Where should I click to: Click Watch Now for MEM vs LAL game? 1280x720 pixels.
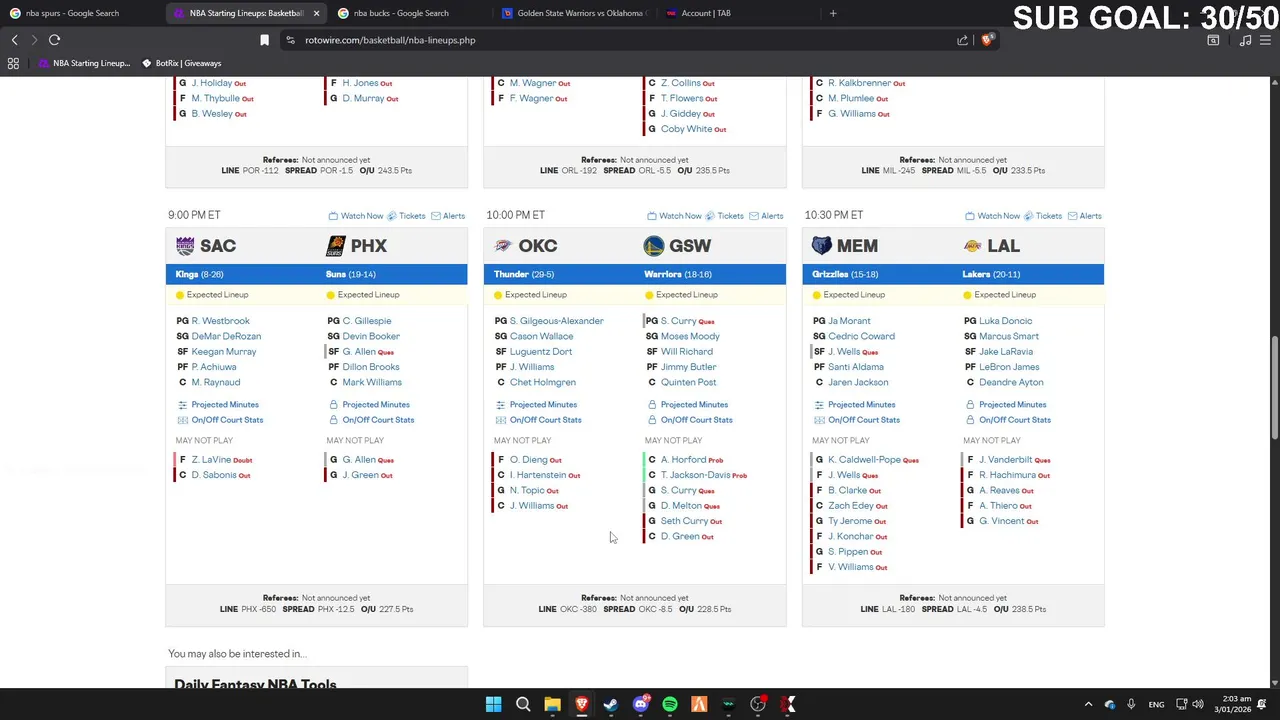pos(992,216)
